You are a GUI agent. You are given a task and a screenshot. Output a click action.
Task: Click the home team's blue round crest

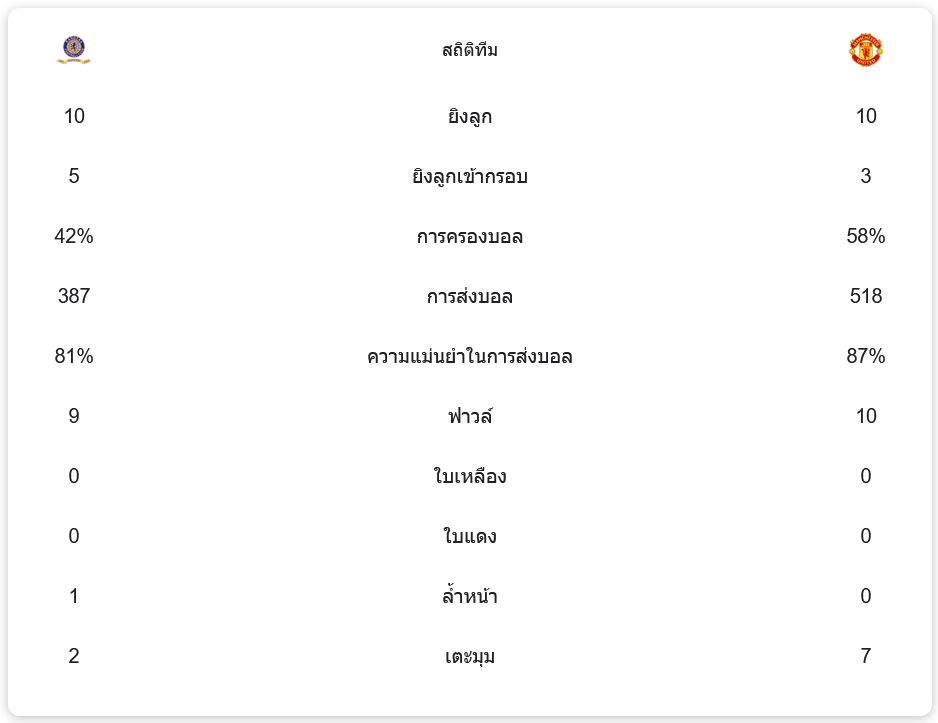point(74,50)
